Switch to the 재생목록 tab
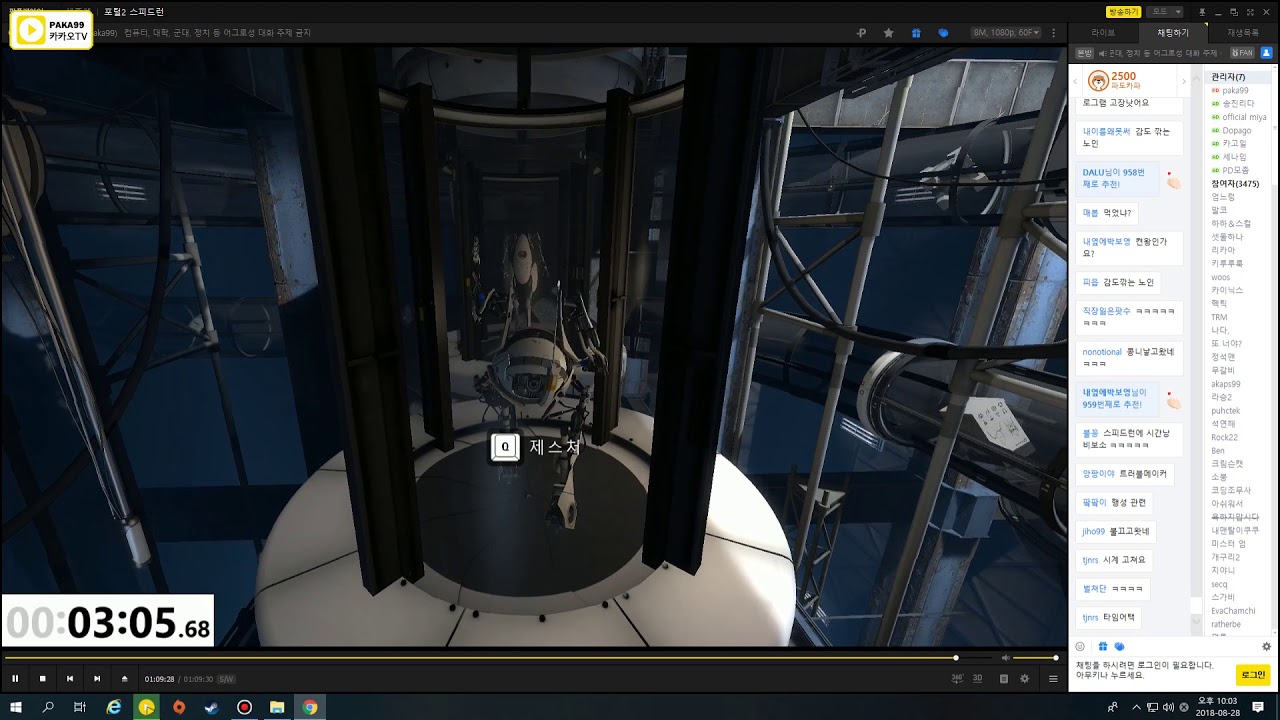Image resolution: width=1280 pixels, height=720 pixels. pyautogui.click(x=1243, y=33)
